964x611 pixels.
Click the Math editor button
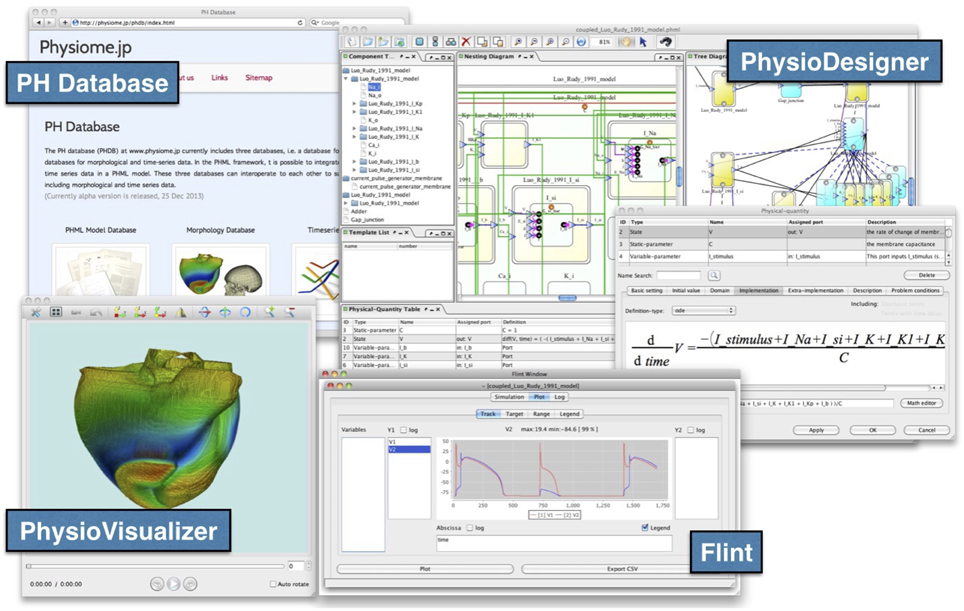coord(922,403)
